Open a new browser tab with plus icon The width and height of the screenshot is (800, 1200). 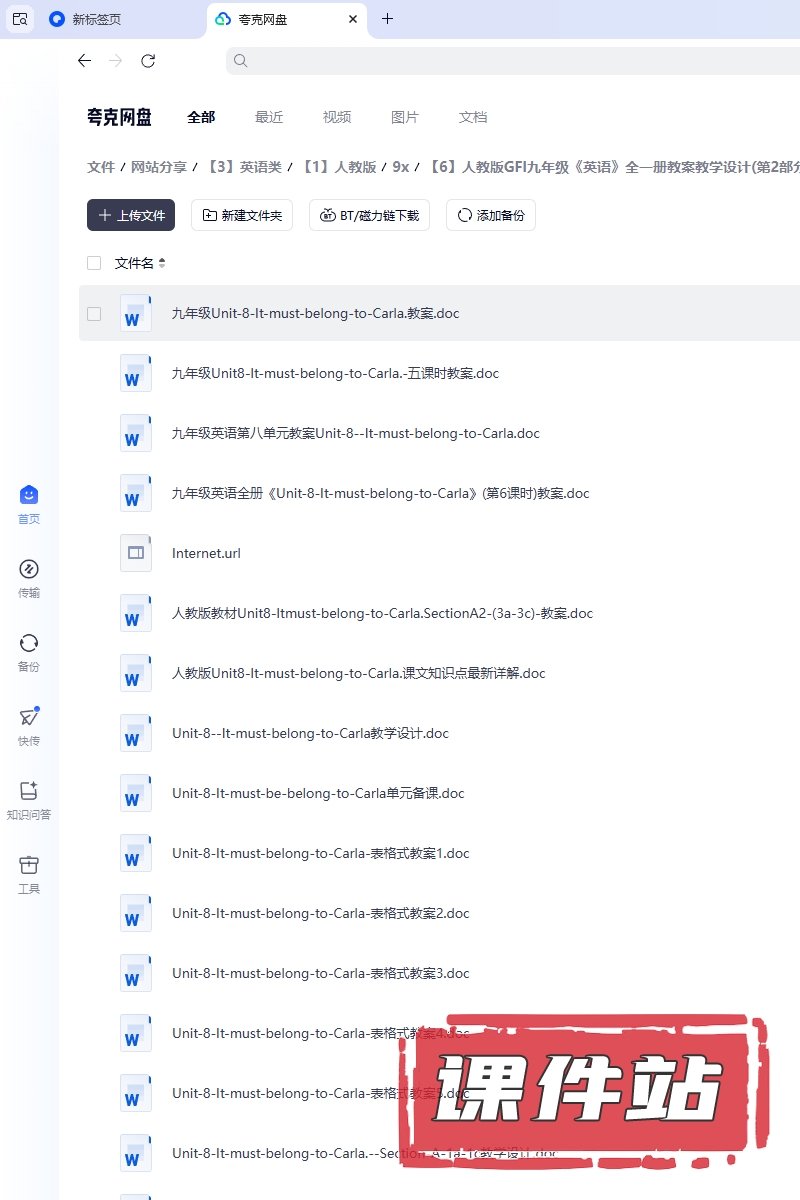pos(388,19)
